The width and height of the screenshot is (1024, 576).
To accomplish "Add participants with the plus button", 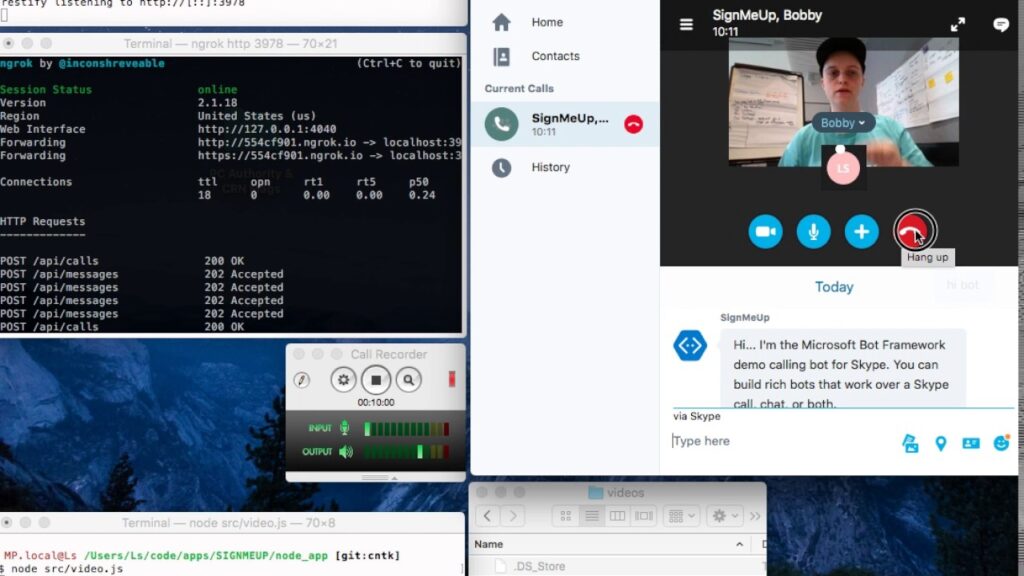I will coord(862,231).
